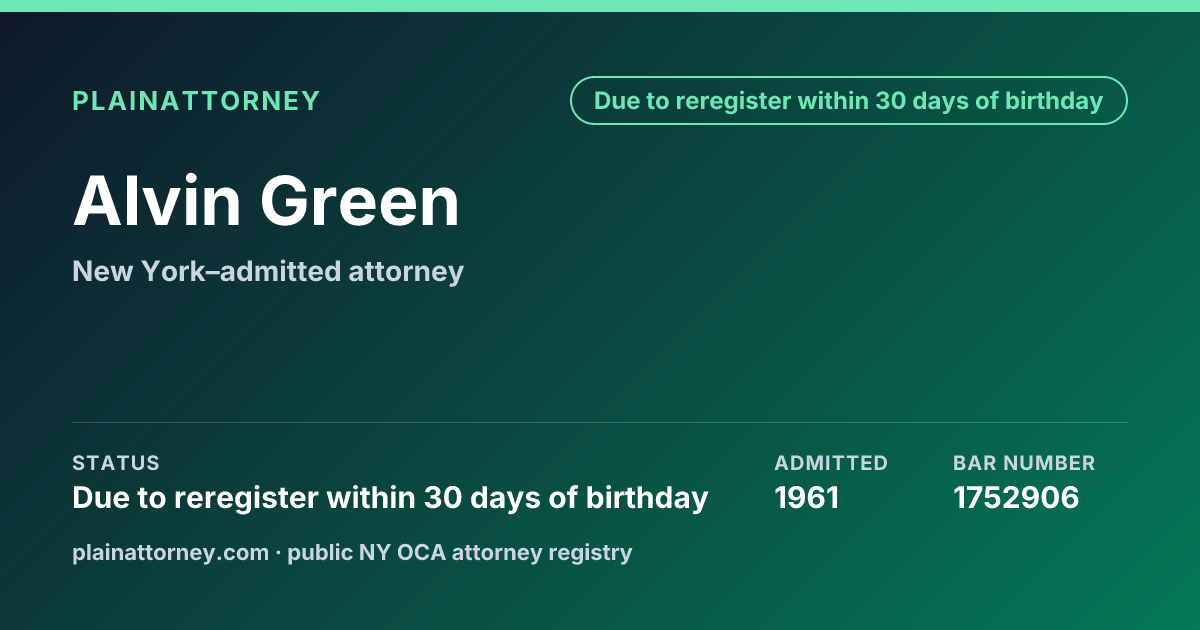Click the dot separator in the footer line
1200x630 pixels.
[x=279, y=552]
